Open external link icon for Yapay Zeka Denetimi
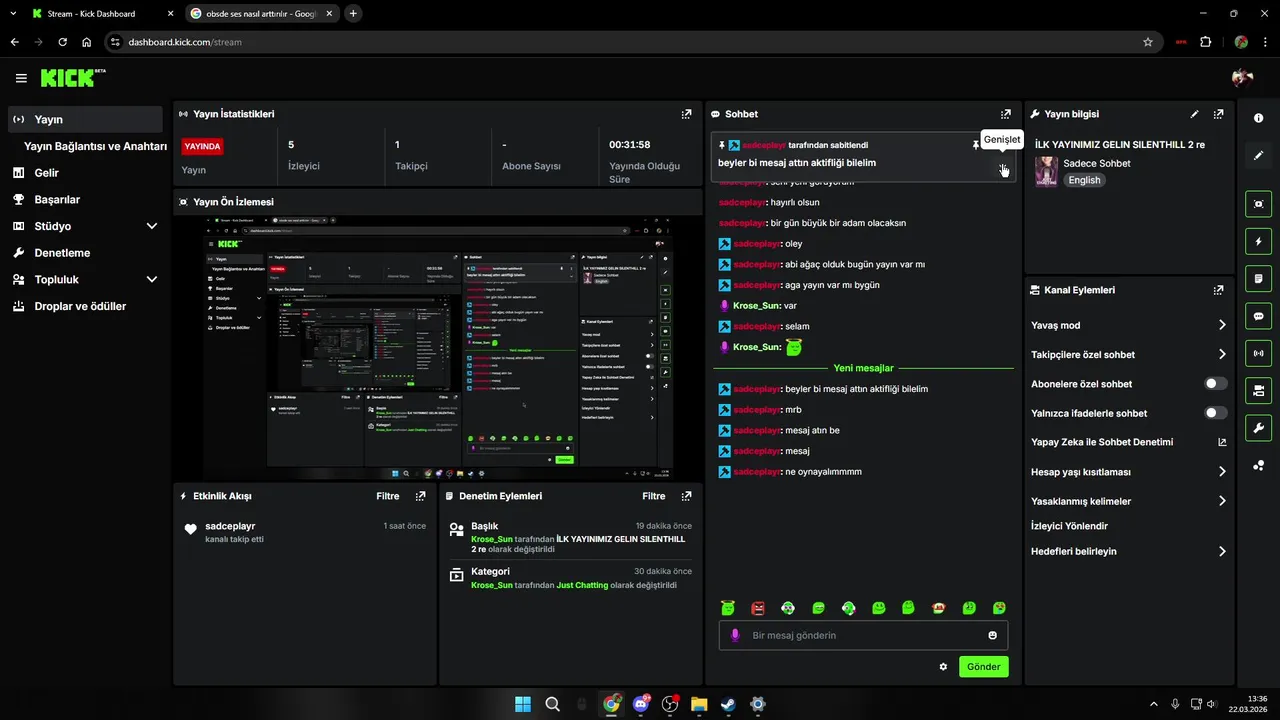The image size is (1280, 720). point(1222,442)
